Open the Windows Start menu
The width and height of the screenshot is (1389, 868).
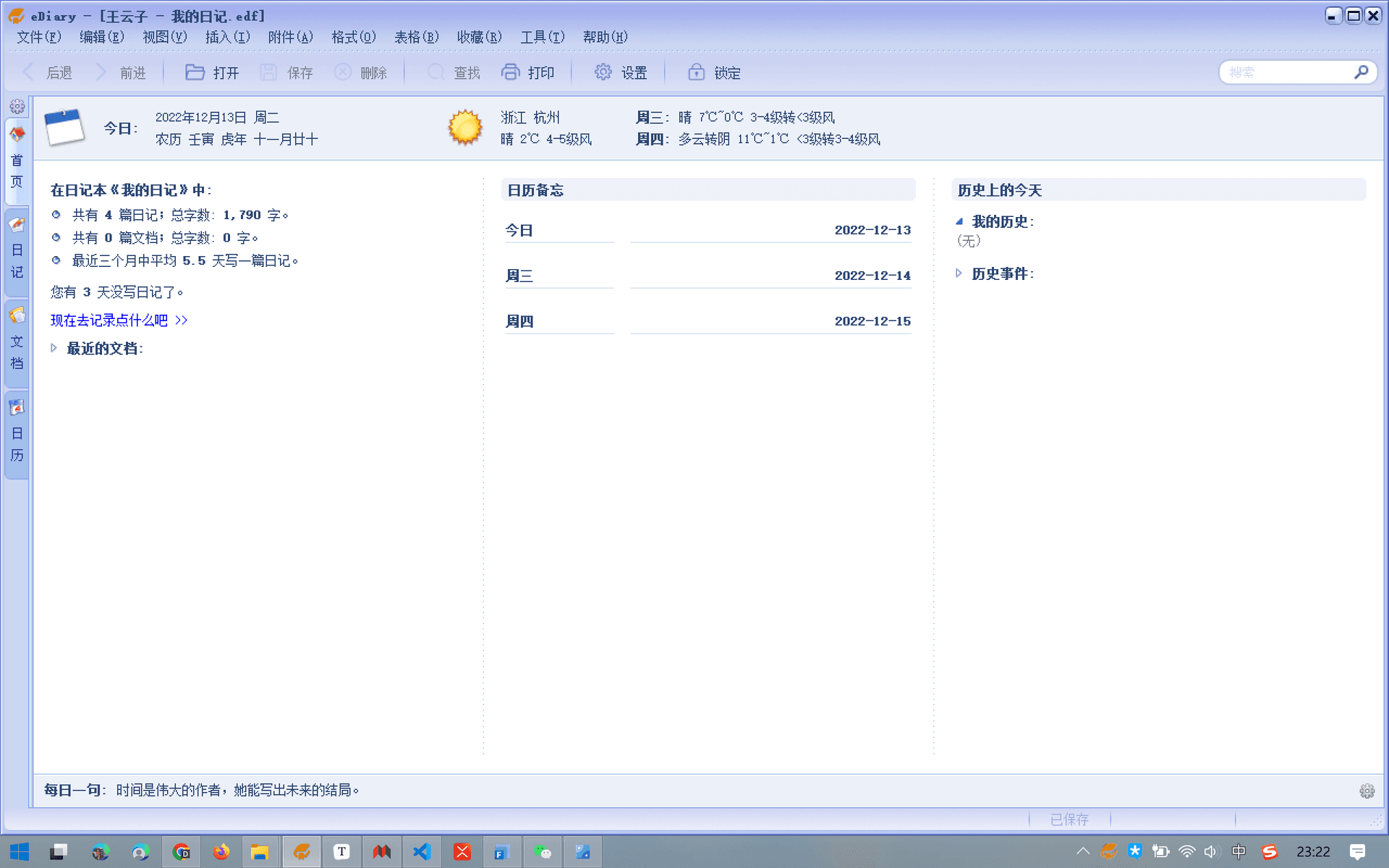(20, 852)
